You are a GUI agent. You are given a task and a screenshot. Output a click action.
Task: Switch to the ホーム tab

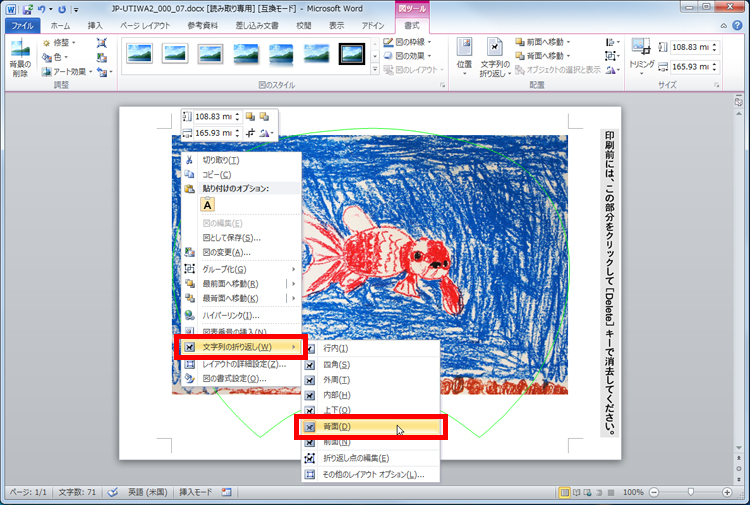[60, 25]
